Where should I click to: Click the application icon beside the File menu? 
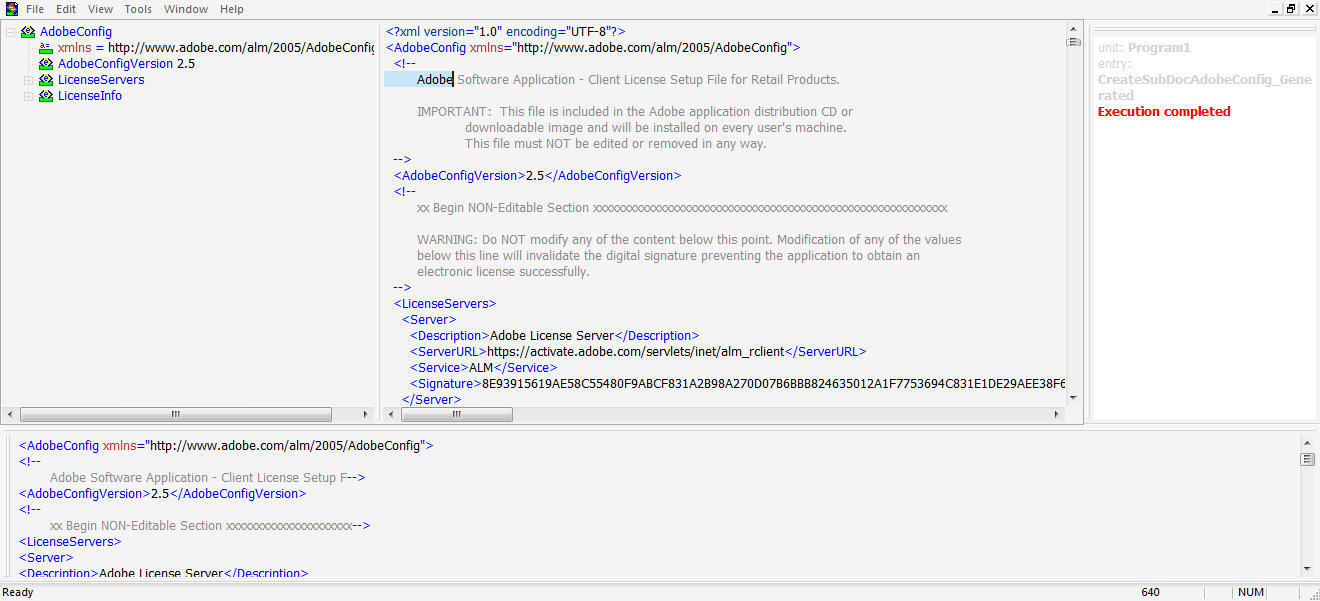tap(10, 8)
